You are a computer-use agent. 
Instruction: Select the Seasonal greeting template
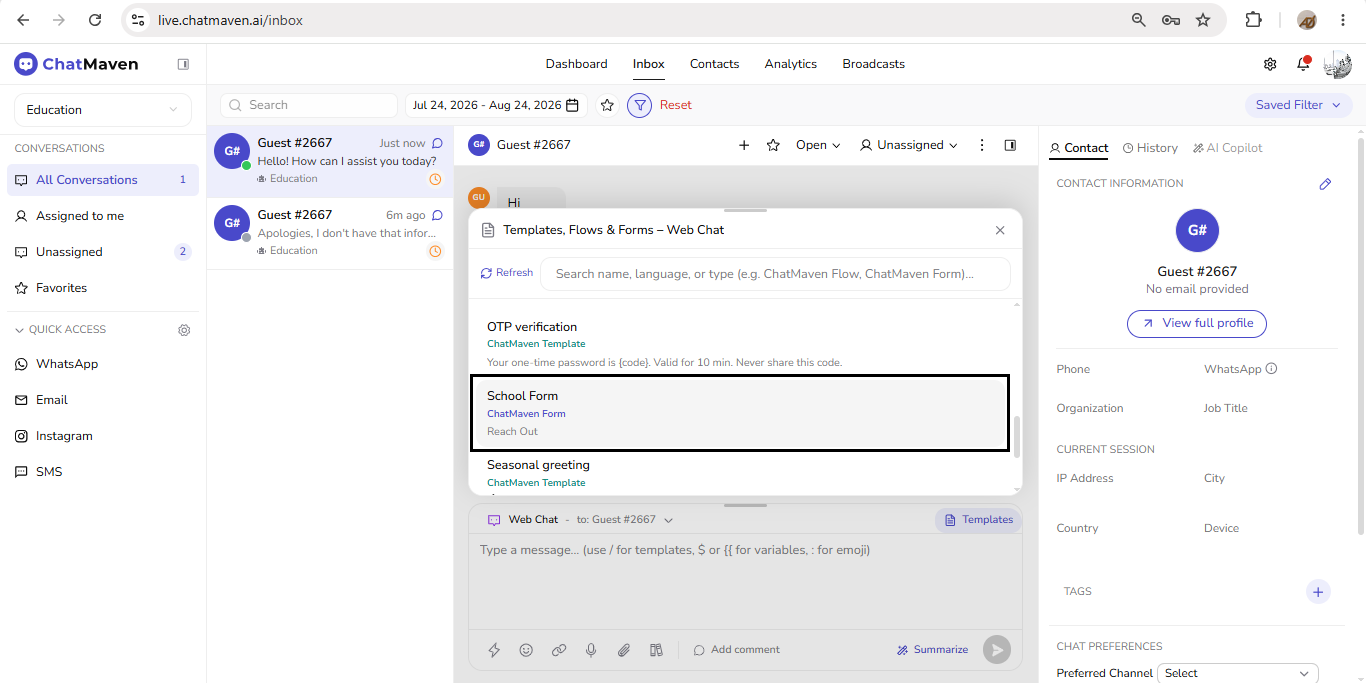click(x=740, y=474)
